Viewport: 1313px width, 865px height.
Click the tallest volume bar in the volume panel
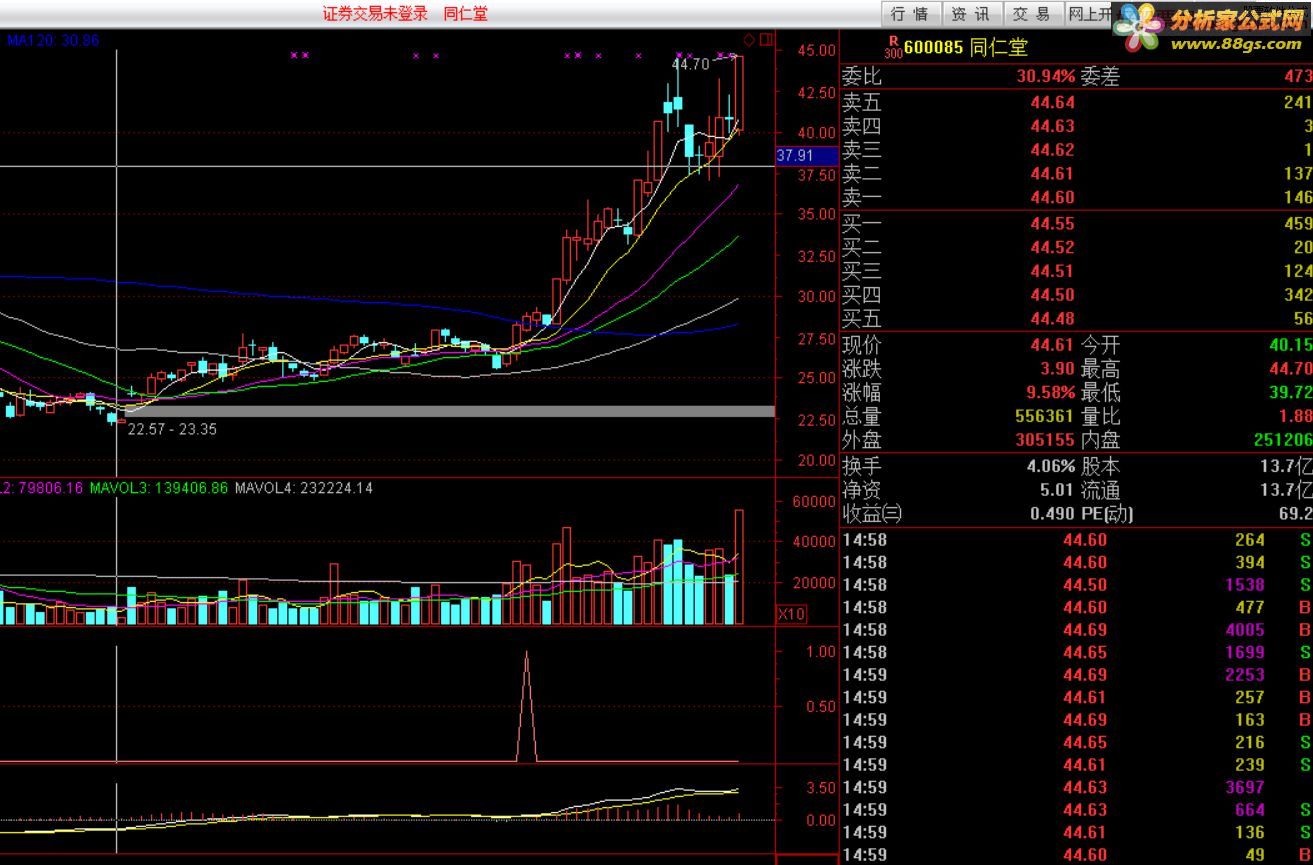739,567
